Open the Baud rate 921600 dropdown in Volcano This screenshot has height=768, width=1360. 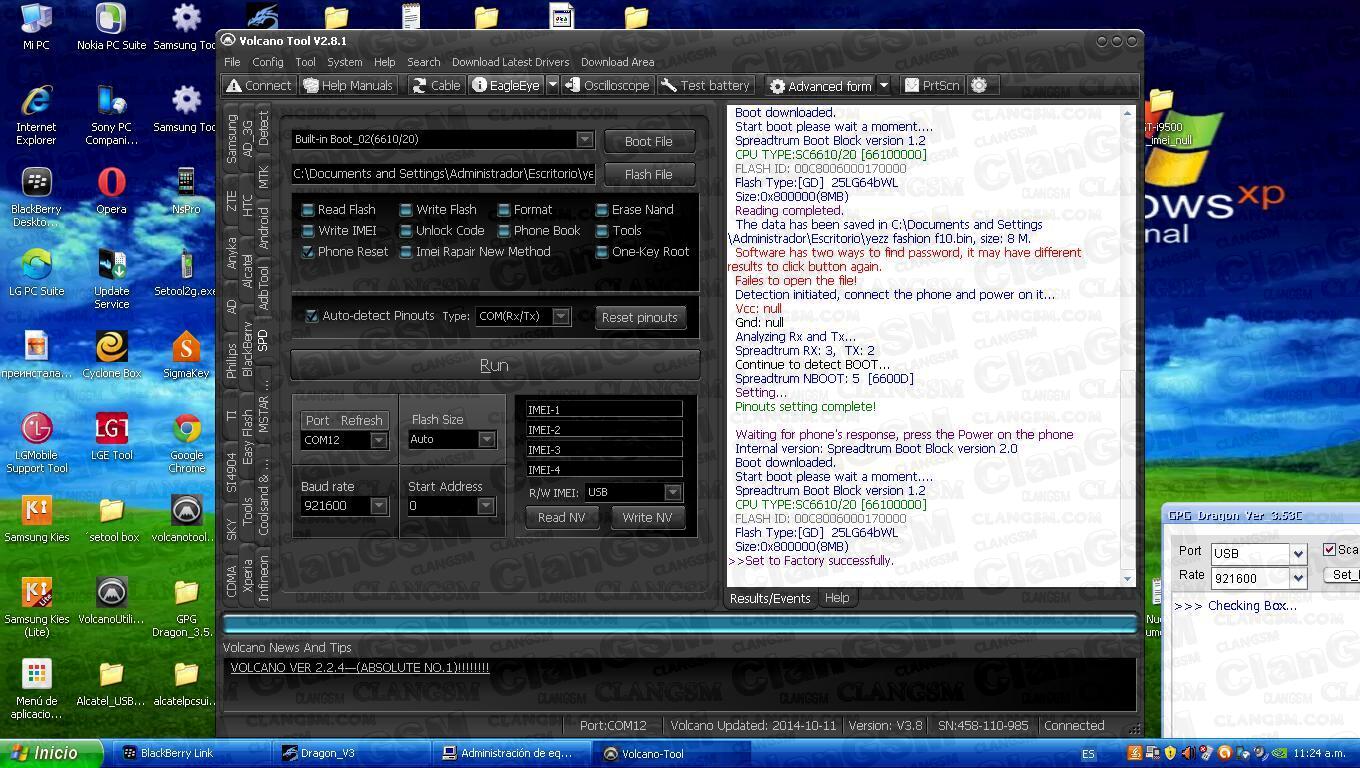[378, 506]
